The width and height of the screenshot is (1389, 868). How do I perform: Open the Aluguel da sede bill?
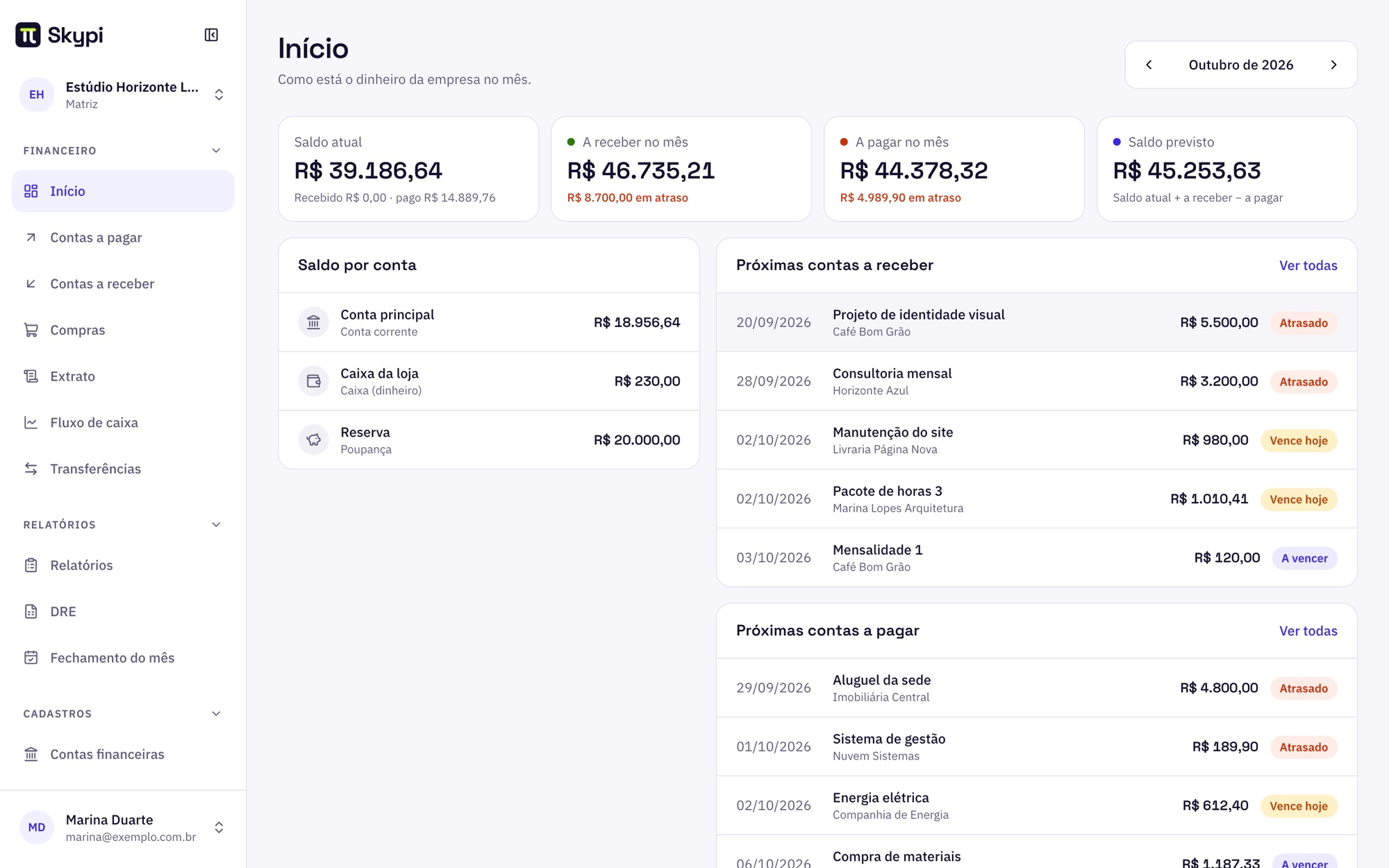[1037, 688]
